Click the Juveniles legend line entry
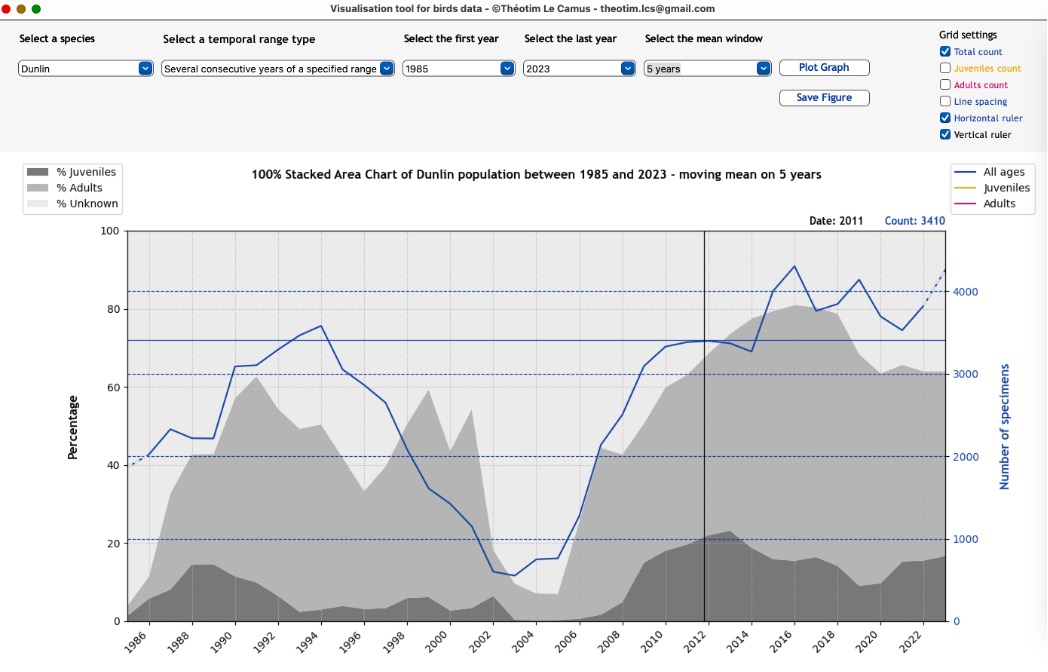Image resolution: width=1048 pixels, height=672 pixels. (966, 188)
